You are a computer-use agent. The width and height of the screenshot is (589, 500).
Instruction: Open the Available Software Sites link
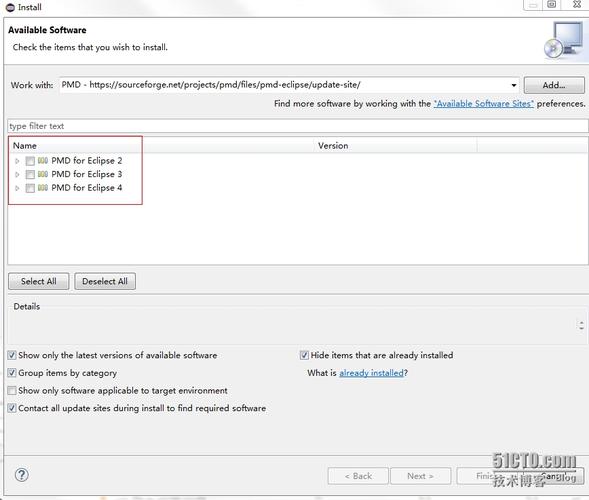[483, 104]
